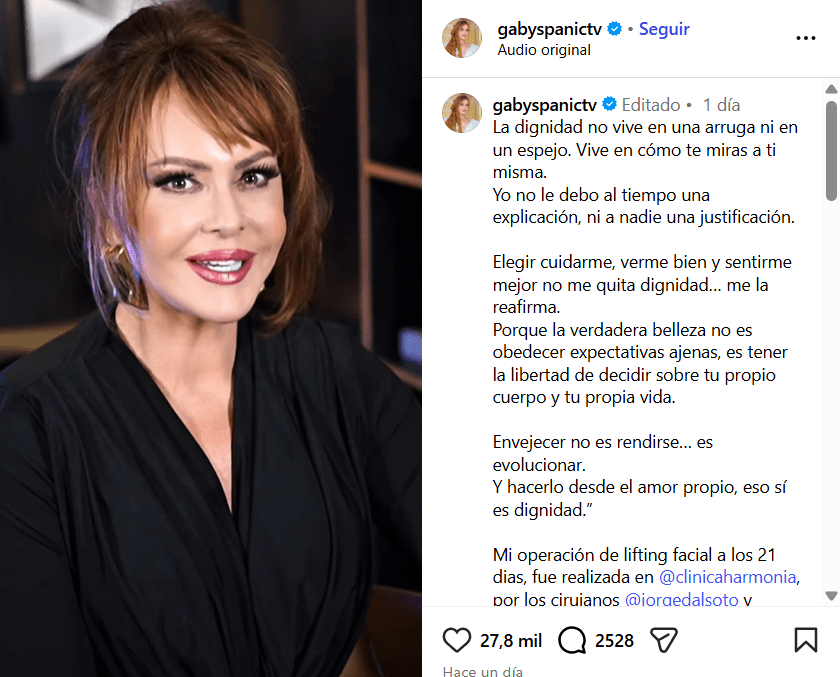840x677 pixels.
Task: Click the blue verified badge in header
Action: (x=614, y=29)
